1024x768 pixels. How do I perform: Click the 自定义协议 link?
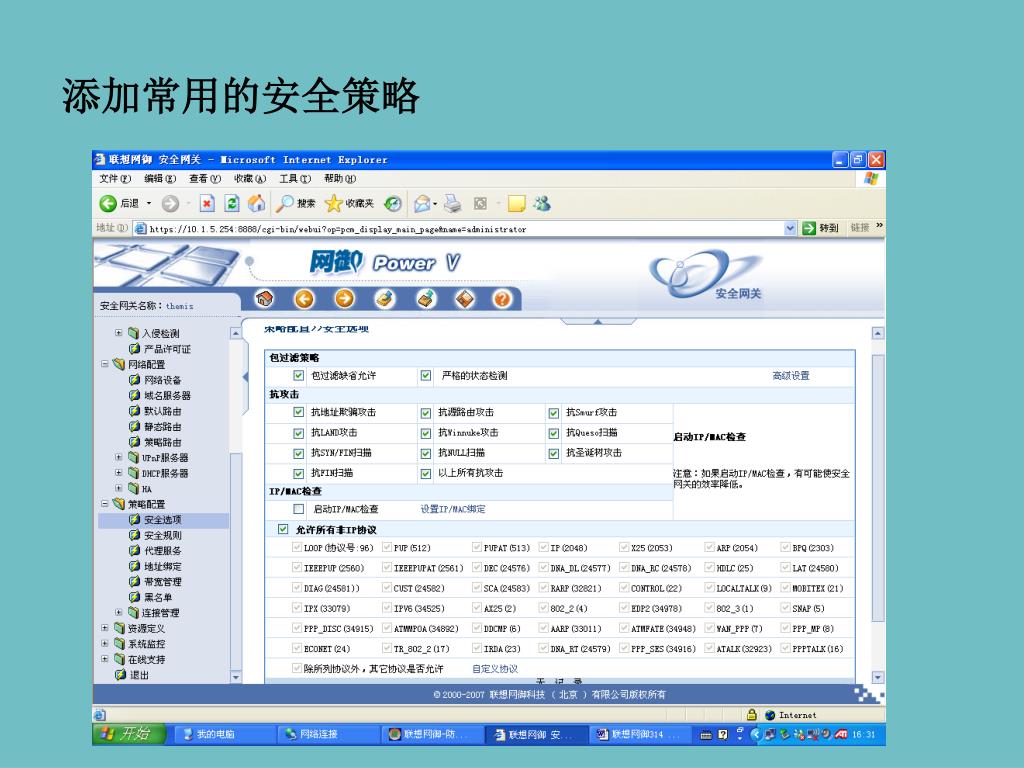click(x=495, y=669)
